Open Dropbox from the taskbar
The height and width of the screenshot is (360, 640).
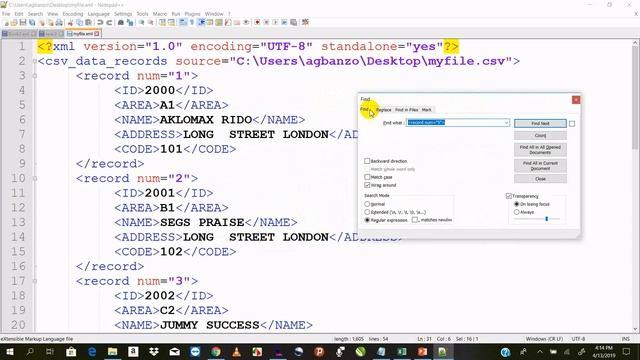(154, 351)
